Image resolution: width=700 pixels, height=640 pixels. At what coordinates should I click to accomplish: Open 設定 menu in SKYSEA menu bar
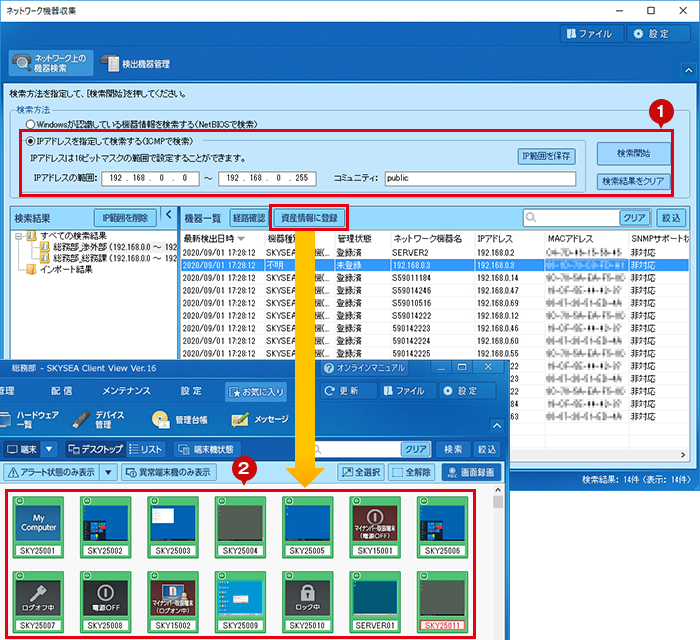click(x=192, y=391)
